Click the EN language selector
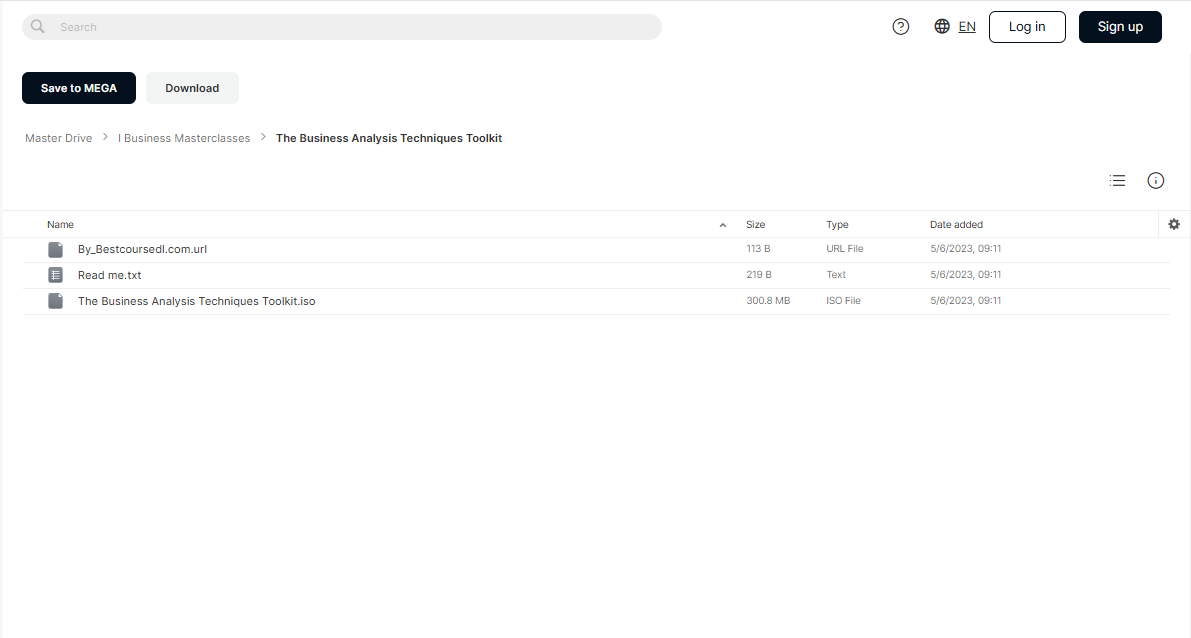The image size is (1191, 638). tap(967, 27)
